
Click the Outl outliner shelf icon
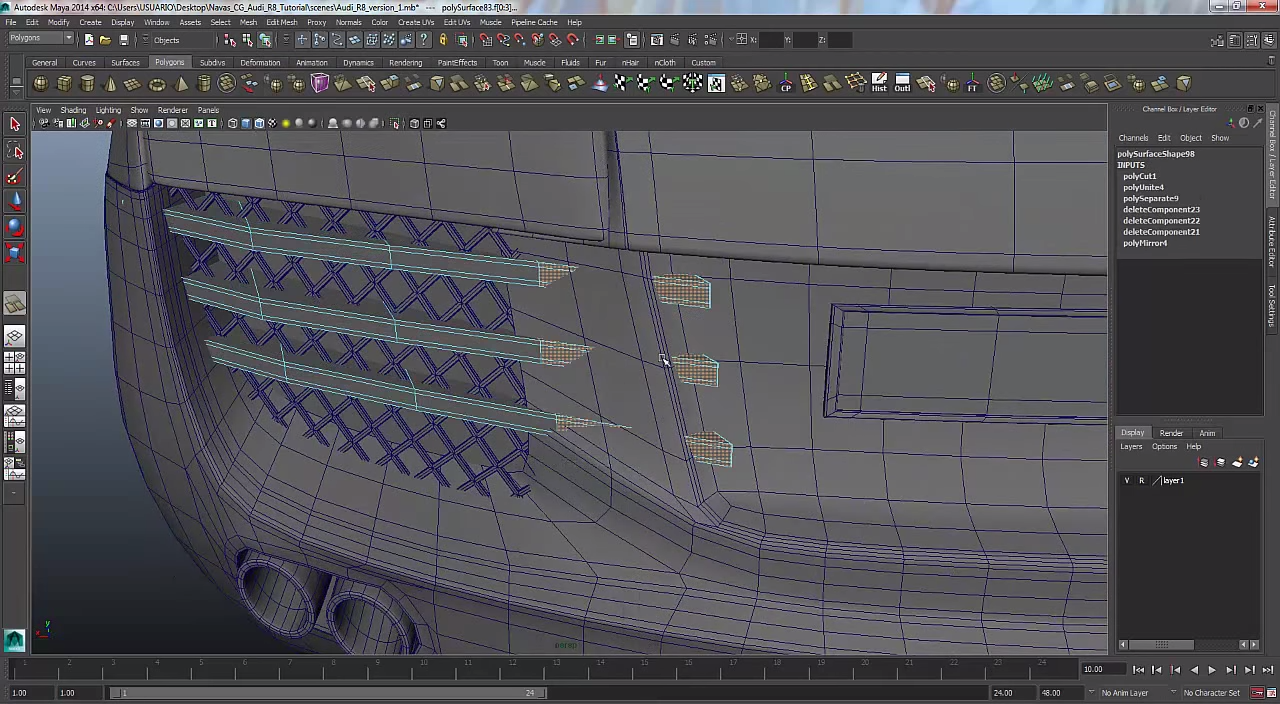point(902,84)
